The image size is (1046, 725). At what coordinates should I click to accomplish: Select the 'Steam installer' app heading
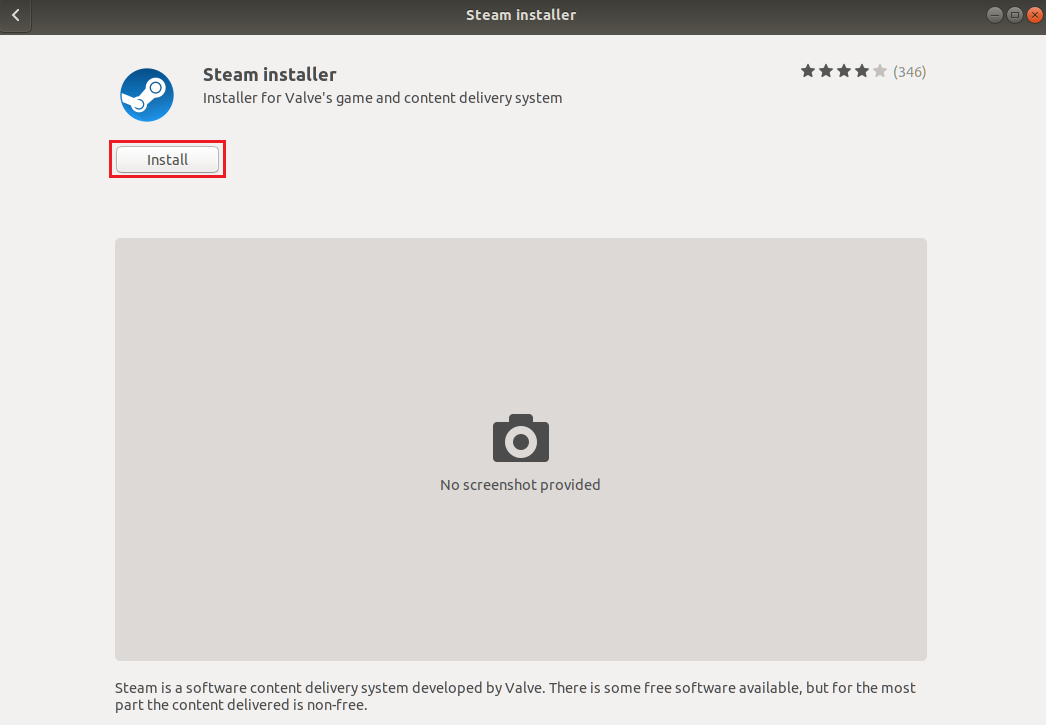pyautogui.click(x=270, y=74)
